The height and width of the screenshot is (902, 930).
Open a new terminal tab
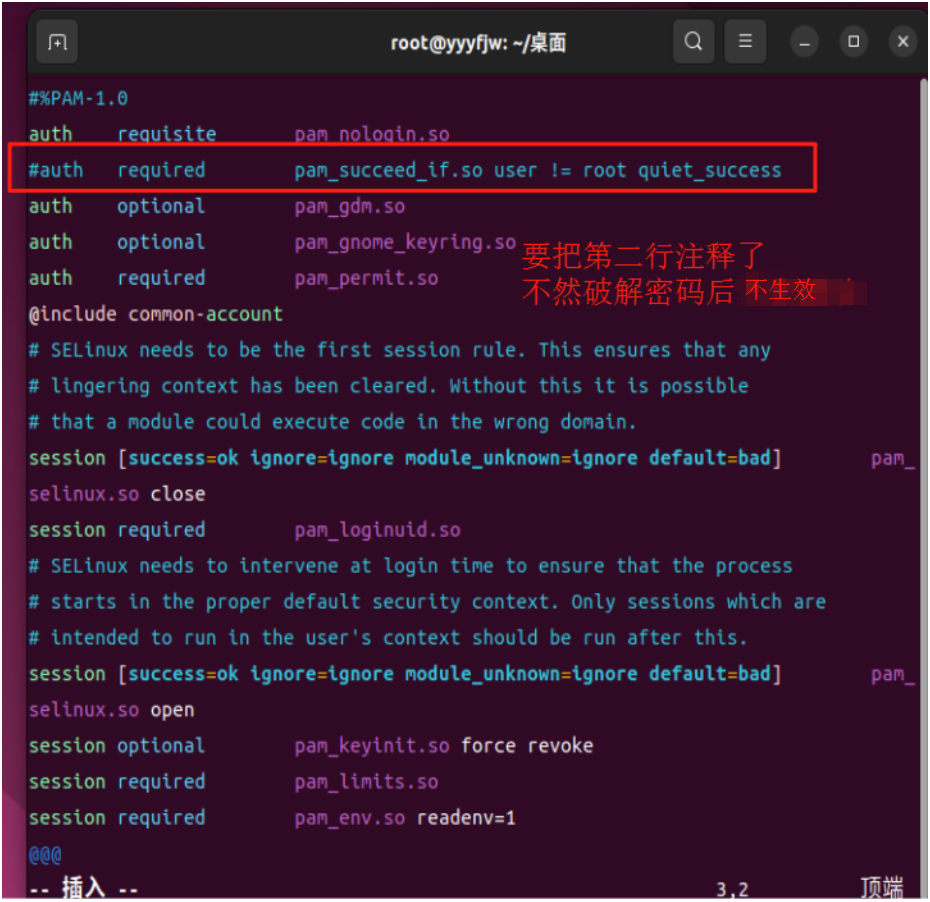pyautogui.click(x=57, y=42)
